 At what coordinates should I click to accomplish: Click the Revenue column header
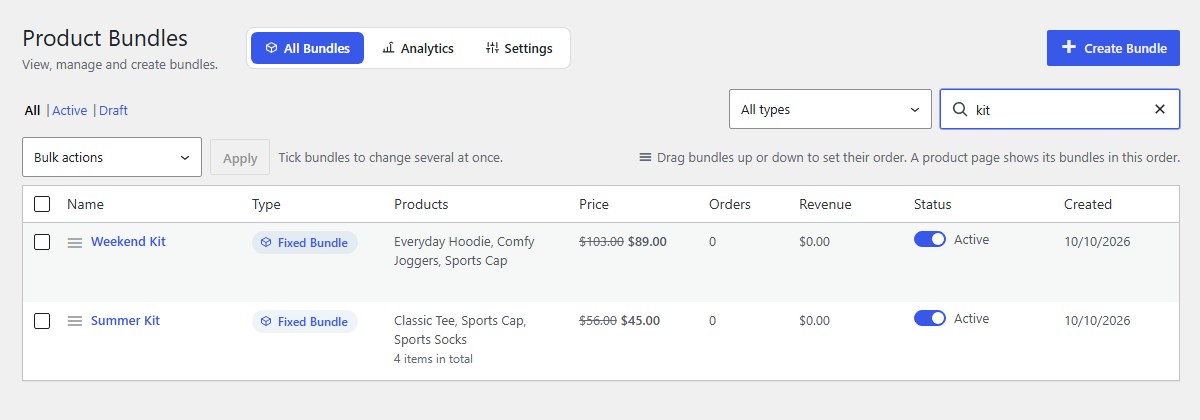pyautogui.click(x=825, y=204)
